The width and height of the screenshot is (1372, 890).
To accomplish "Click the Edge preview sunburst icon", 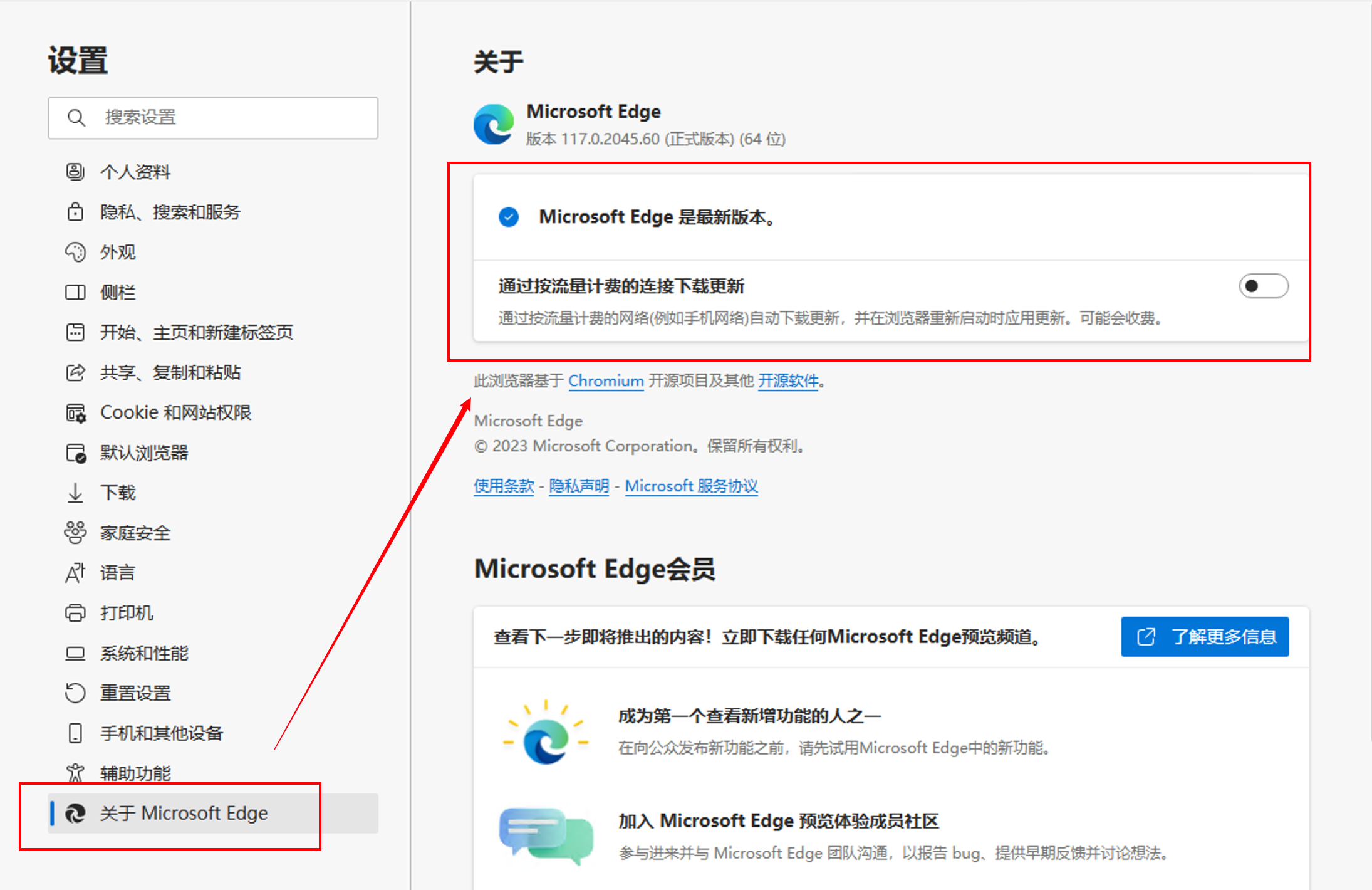I will point(546,733).
